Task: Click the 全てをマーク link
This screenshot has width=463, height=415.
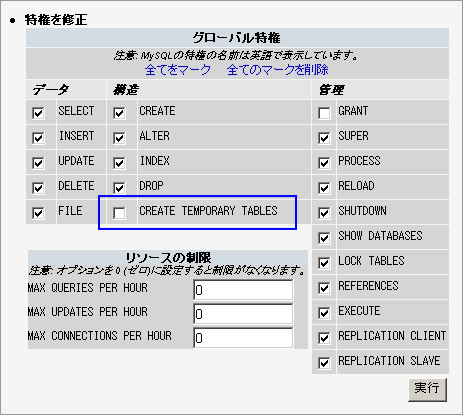Action: click(x=178, y=70)
